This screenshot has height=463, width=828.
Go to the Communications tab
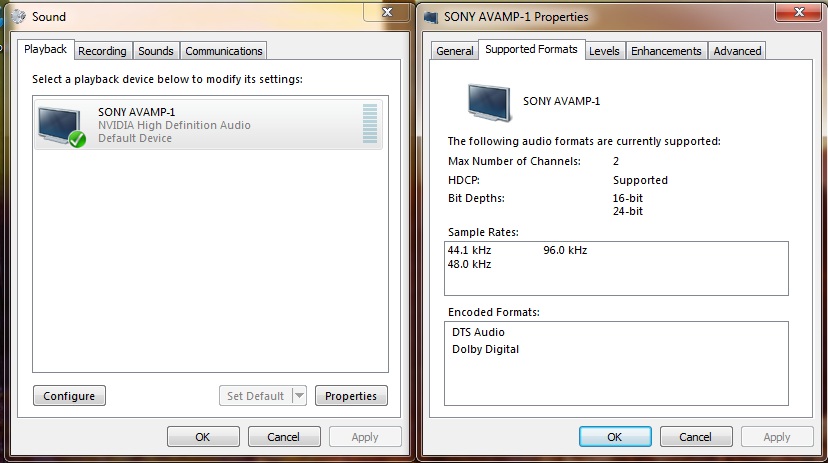[224, 51]
